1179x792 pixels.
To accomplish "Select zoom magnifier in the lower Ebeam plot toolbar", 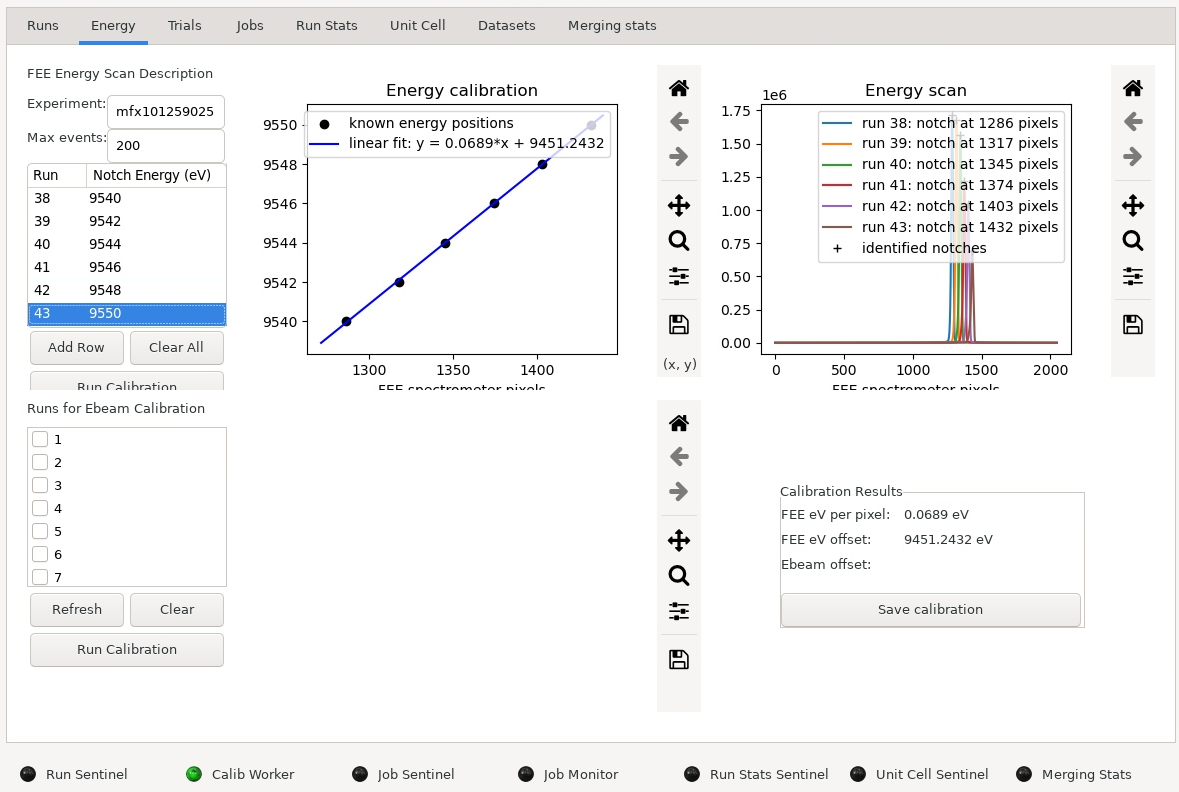I will [678, 575].
